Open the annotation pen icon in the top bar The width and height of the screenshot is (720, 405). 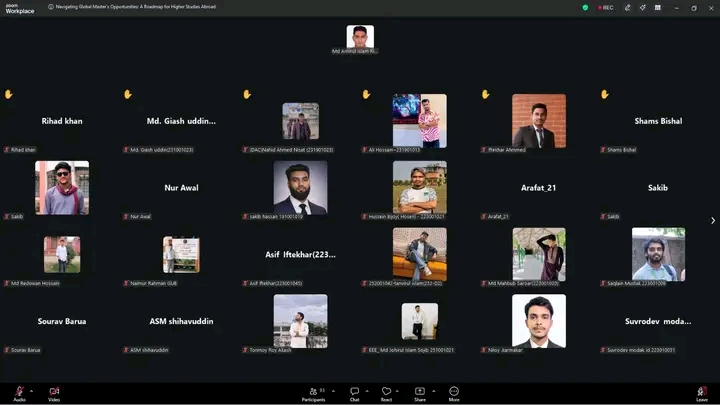tap(628, 7)
